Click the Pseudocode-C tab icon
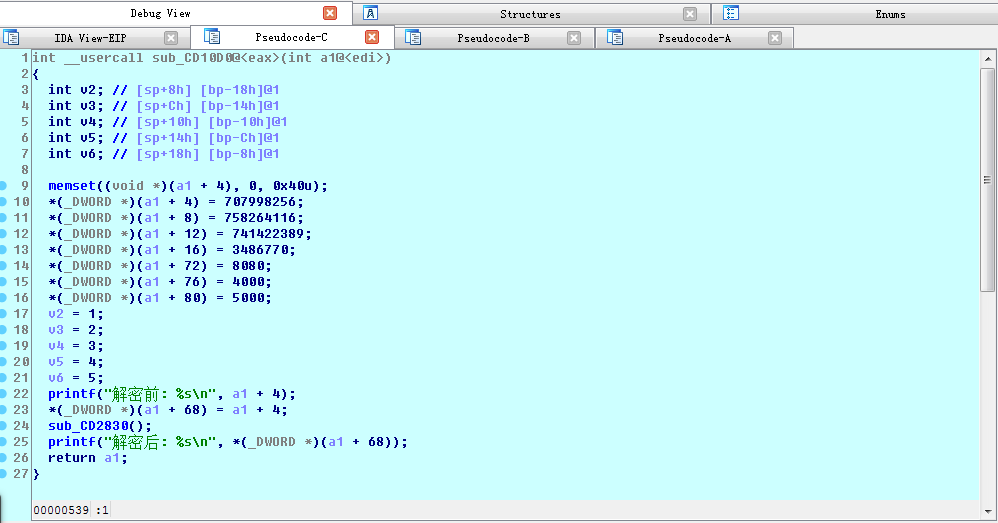The width and height of the screenshot is (998, 523). tap(212, 37)
